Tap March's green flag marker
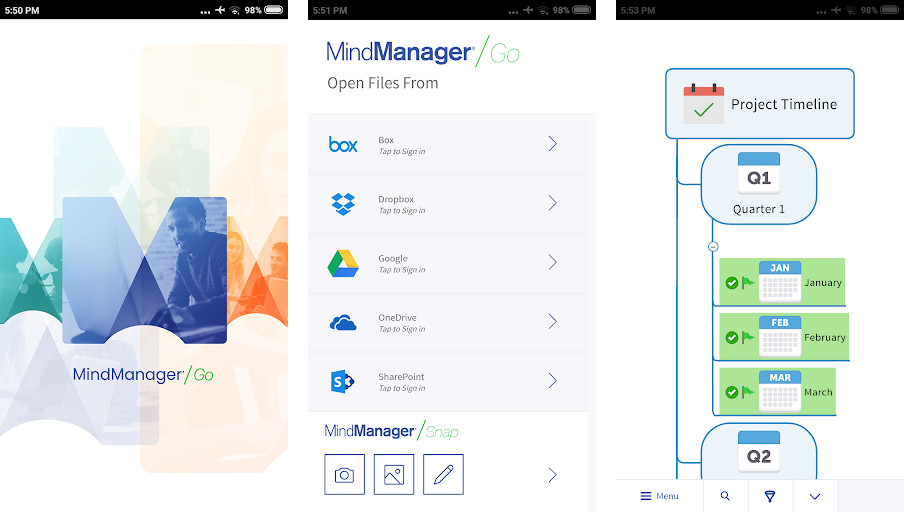 click(x=748, y=392)
